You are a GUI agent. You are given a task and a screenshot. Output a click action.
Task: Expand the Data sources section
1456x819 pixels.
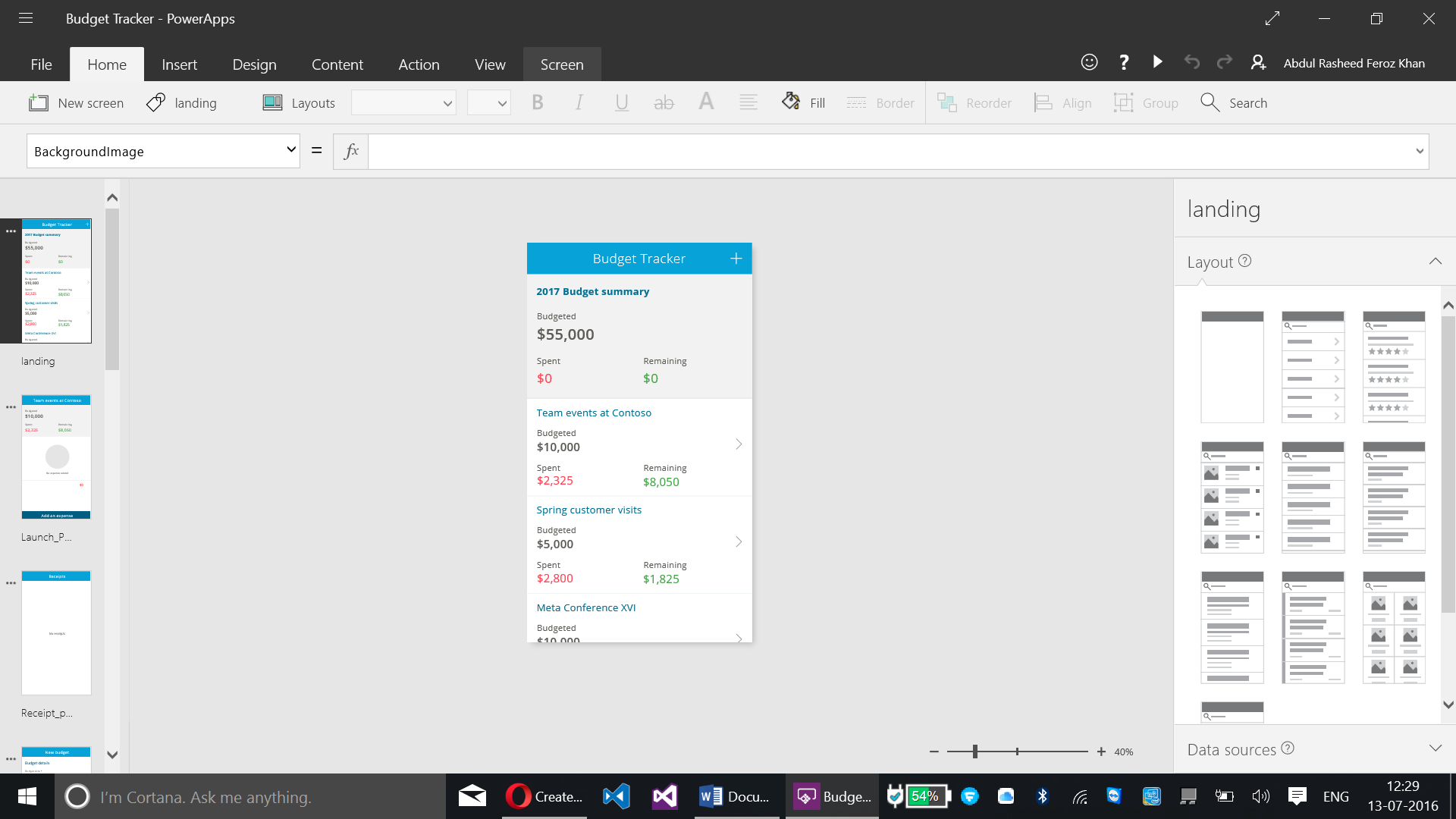pyautogui.click(x=1436, y=748)
